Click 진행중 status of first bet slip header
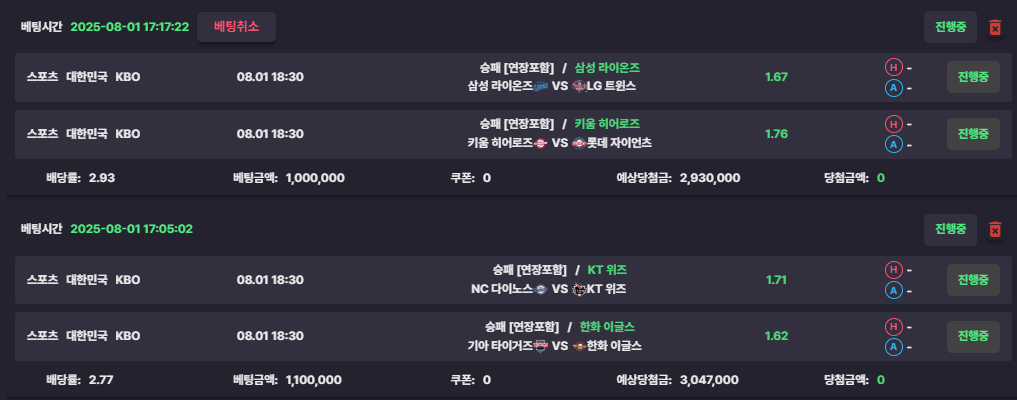Viewport: 1017px width, 400px height. (950, 27)
